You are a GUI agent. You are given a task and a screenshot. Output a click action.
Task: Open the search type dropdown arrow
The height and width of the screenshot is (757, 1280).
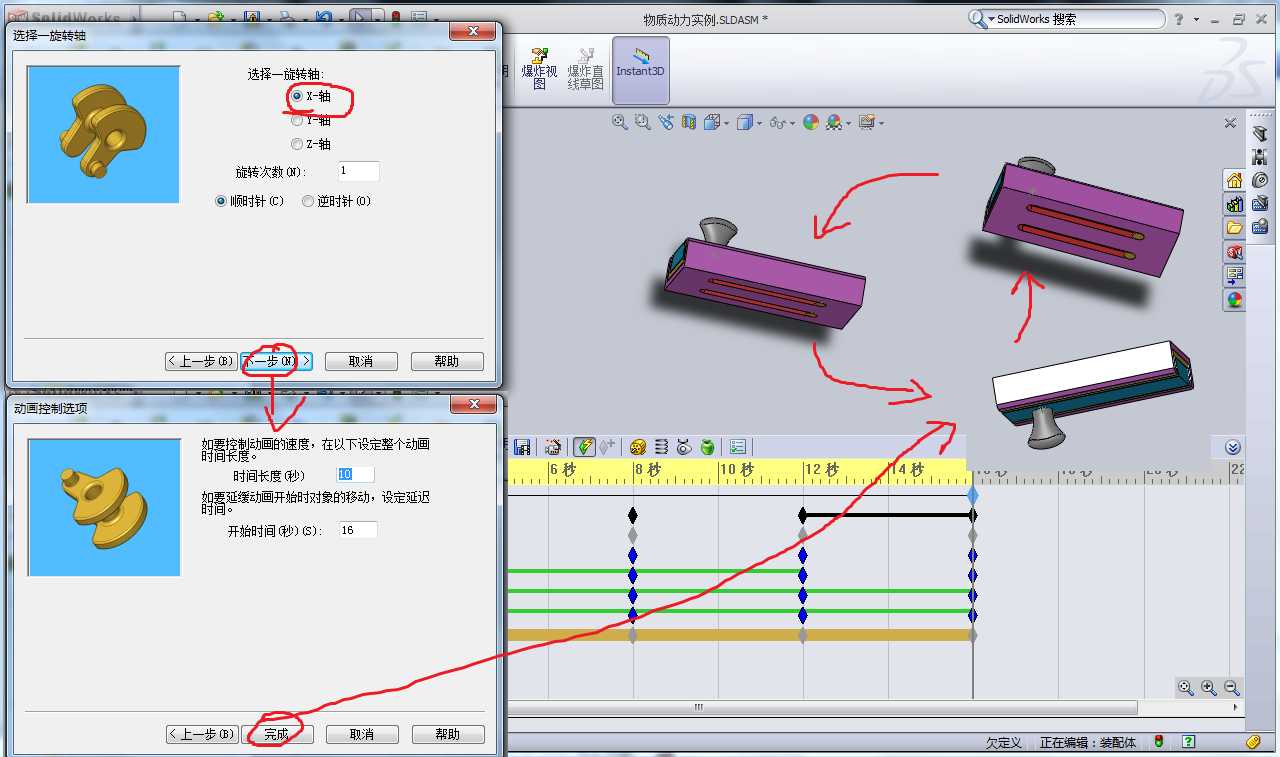pyautogui.click(x=991, y=19)
